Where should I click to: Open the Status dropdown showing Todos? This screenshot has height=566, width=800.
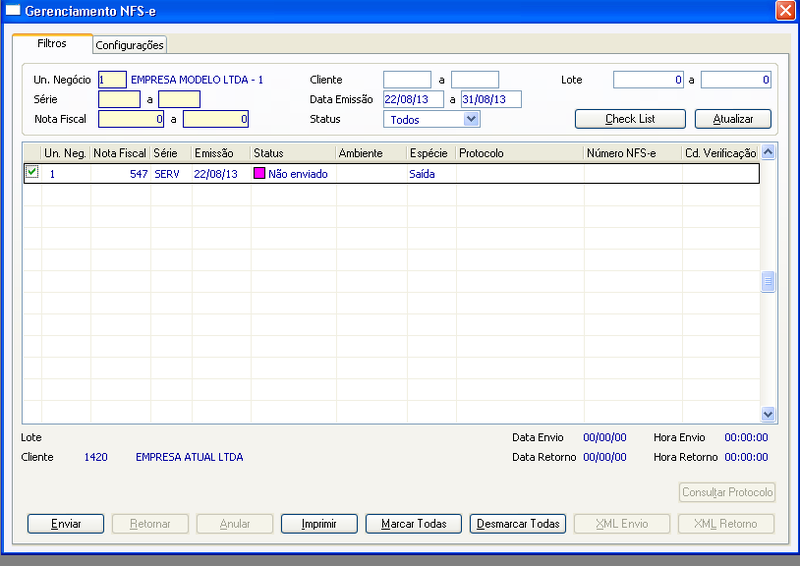(x=432, y=119)
